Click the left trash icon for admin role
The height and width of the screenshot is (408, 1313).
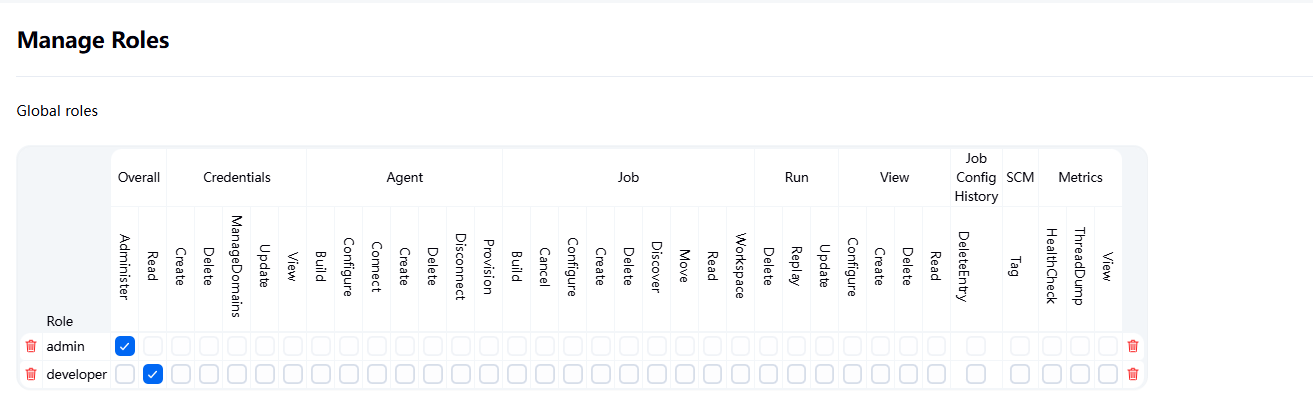[x=31, y=346]
